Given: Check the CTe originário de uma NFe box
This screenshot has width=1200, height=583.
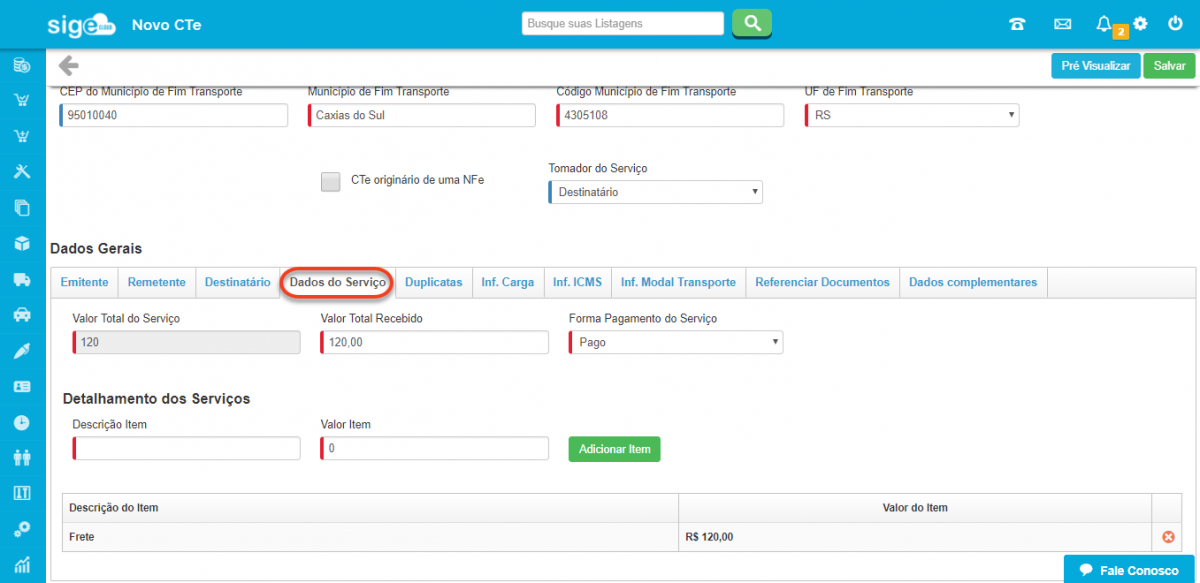Looking at the screenshot, I should 330,181.
